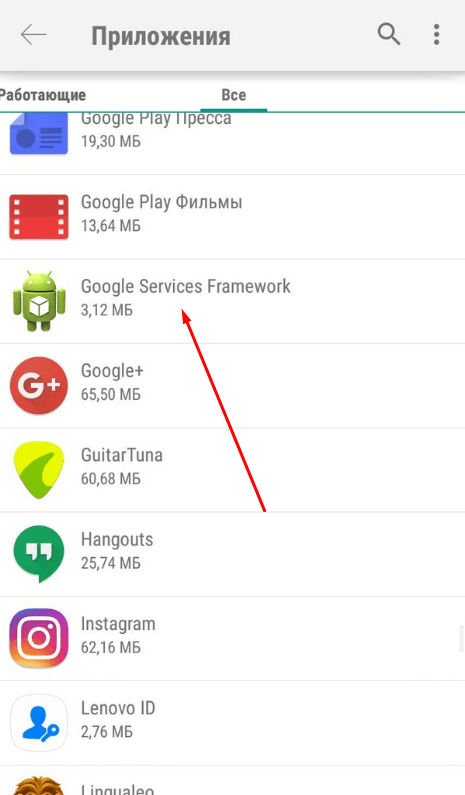Open Instagram 62,16 МБ entry

tap(232, 638)
